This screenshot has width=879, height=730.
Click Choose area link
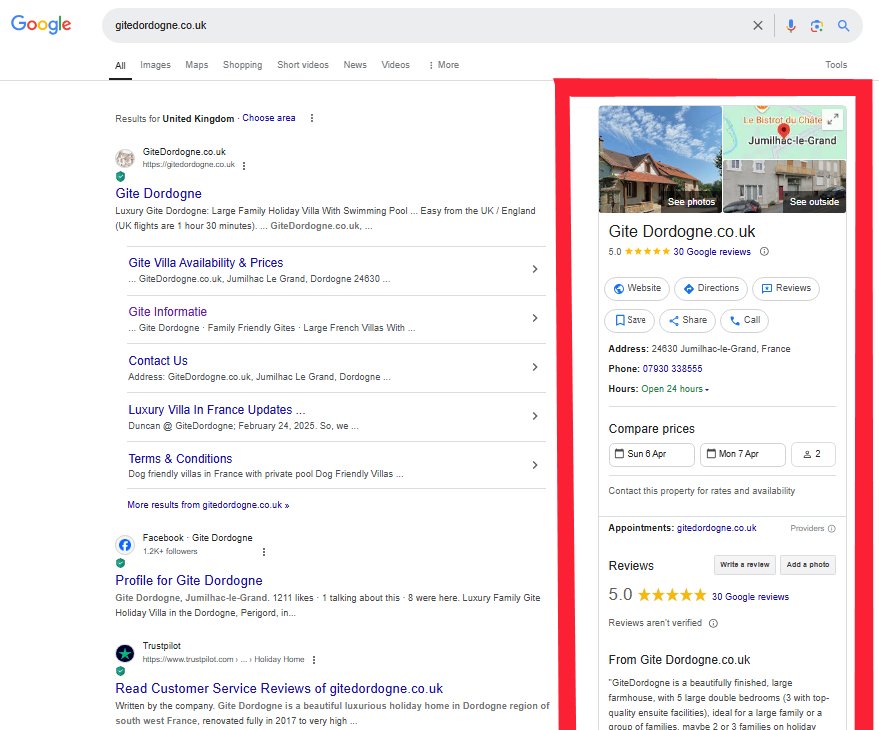pyautogui.click(x=269, y=118)
